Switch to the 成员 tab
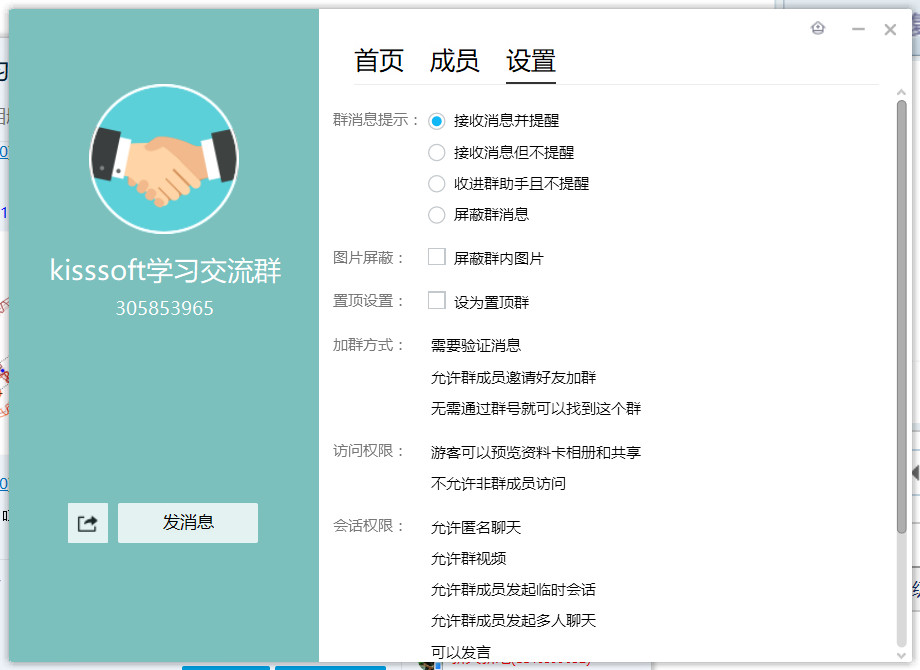Image resolution: width=920 pixels, height=670 pixels. [455, 61]
